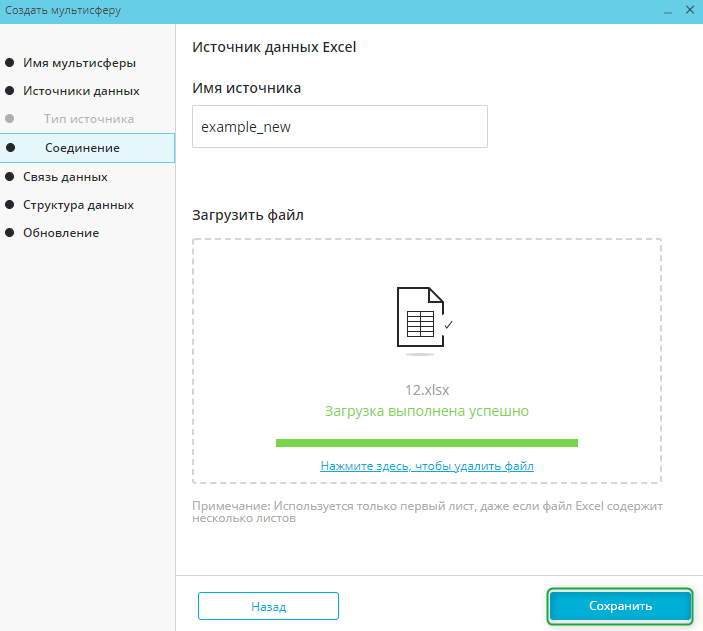Go to the Структура данных step
The height and width of the screenshot is (631, 703).
click(x=78, y=205)
